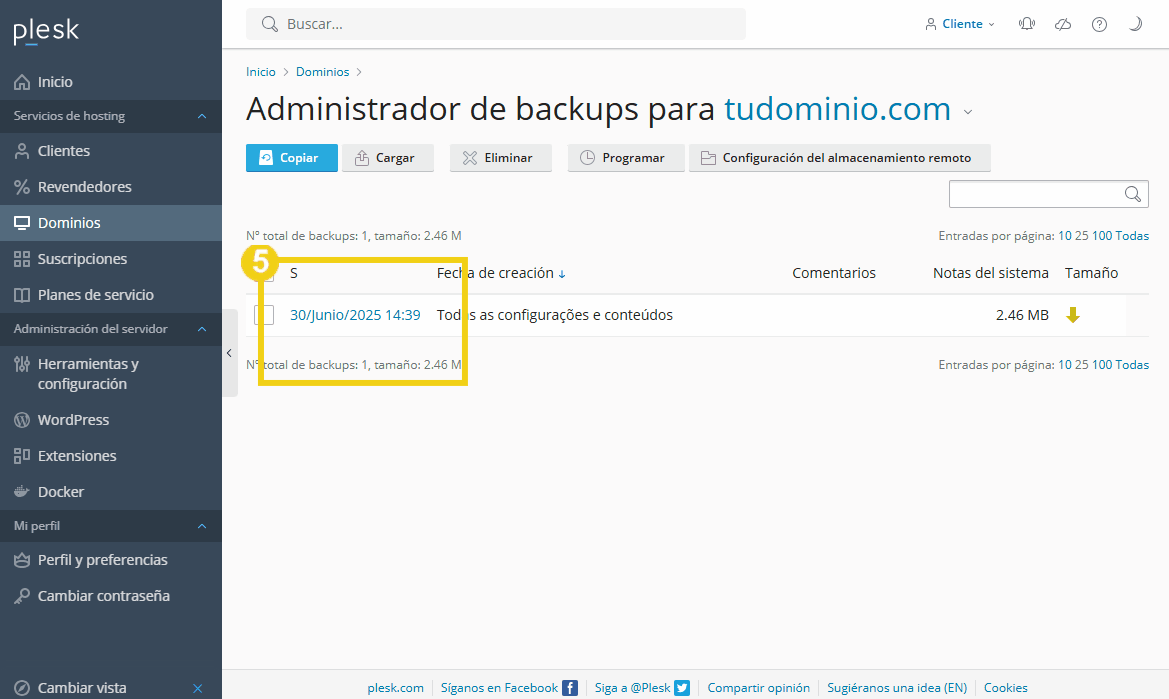Screen dimensions: 1169x699
Task: Open the help question mark icon
Action: click(x=1099, y=24)
